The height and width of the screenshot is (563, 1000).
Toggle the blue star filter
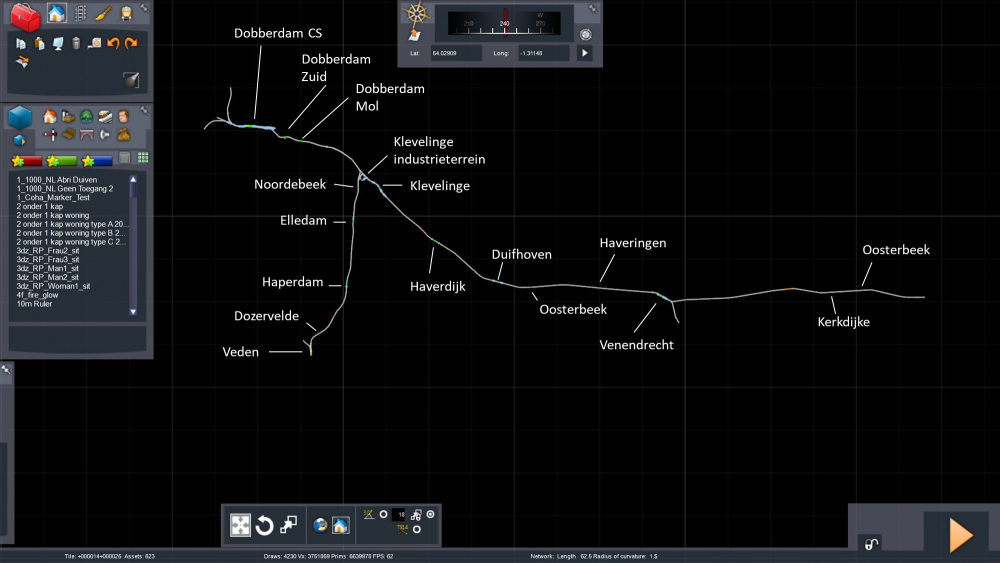(x=97, y=160)
